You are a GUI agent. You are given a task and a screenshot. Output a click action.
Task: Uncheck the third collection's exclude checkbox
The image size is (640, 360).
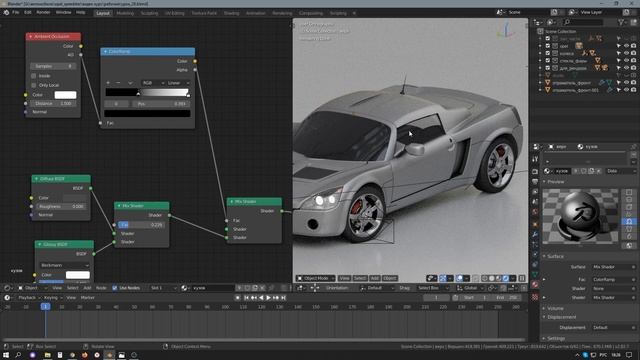pos(548,53)
